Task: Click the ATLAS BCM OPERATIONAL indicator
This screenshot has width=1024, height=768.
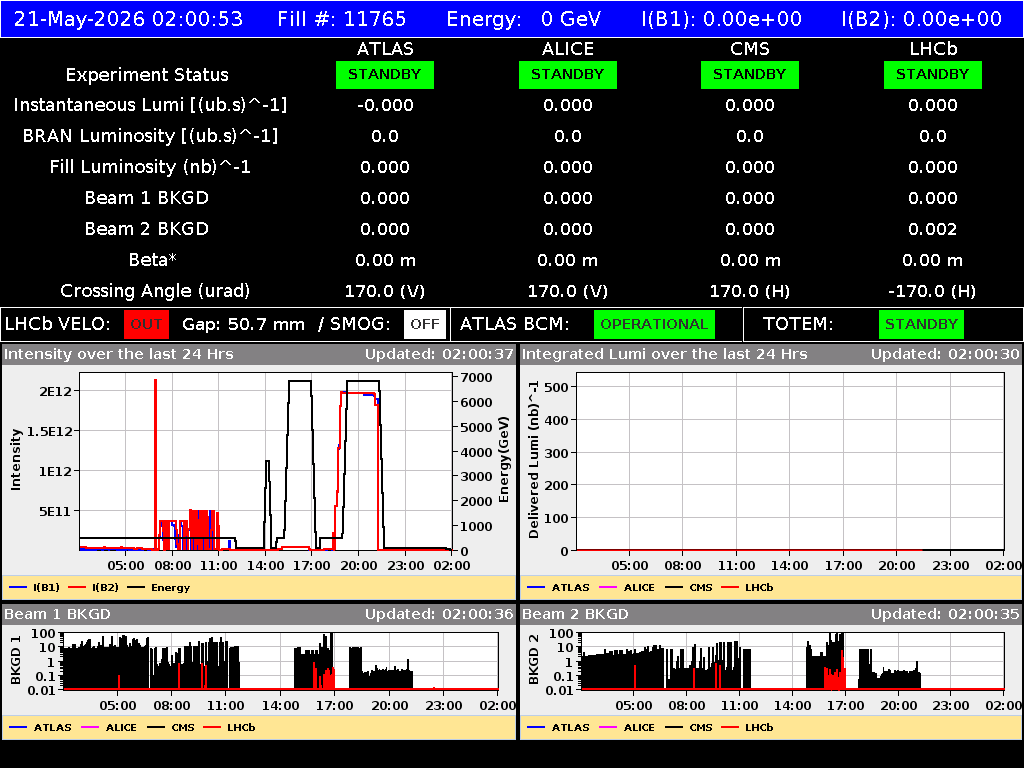Action: coord(654,324)
